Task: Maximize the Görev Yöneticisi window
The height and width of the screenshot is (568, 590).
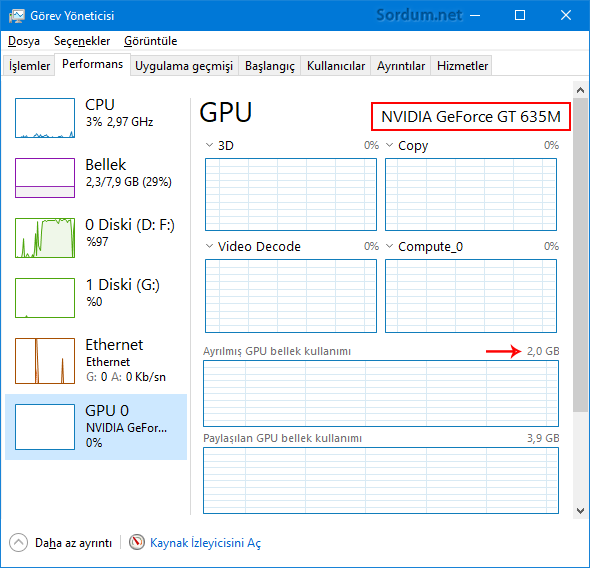Action: 520,15
